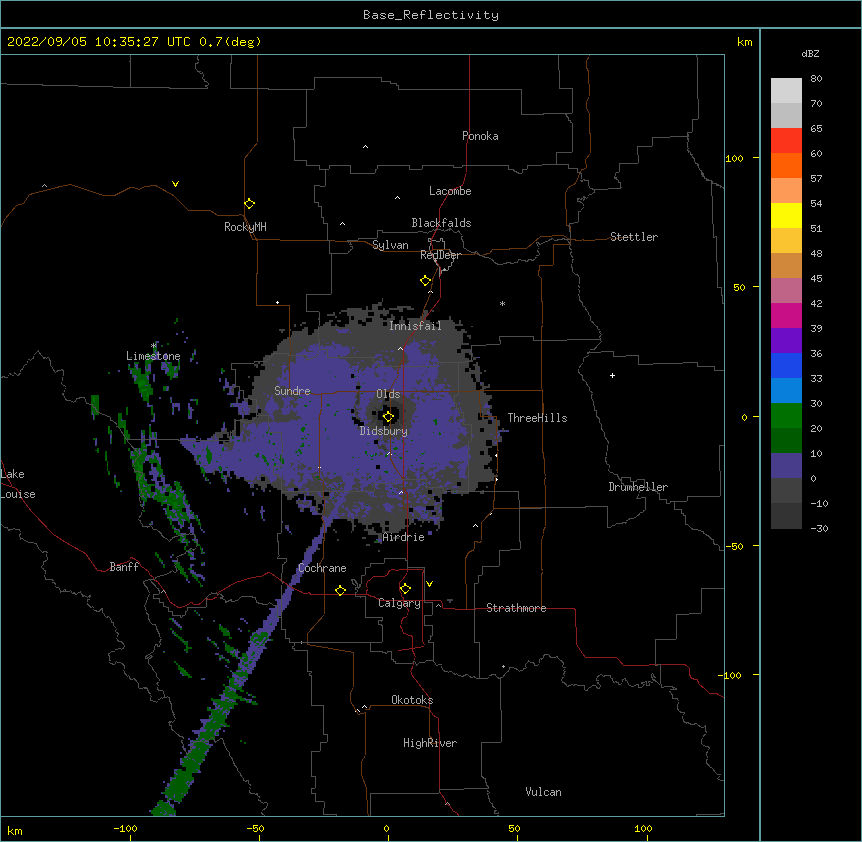This screenshot has width=862, height=842.
Task: Click the ThreeHills town label
Action: 538,418
